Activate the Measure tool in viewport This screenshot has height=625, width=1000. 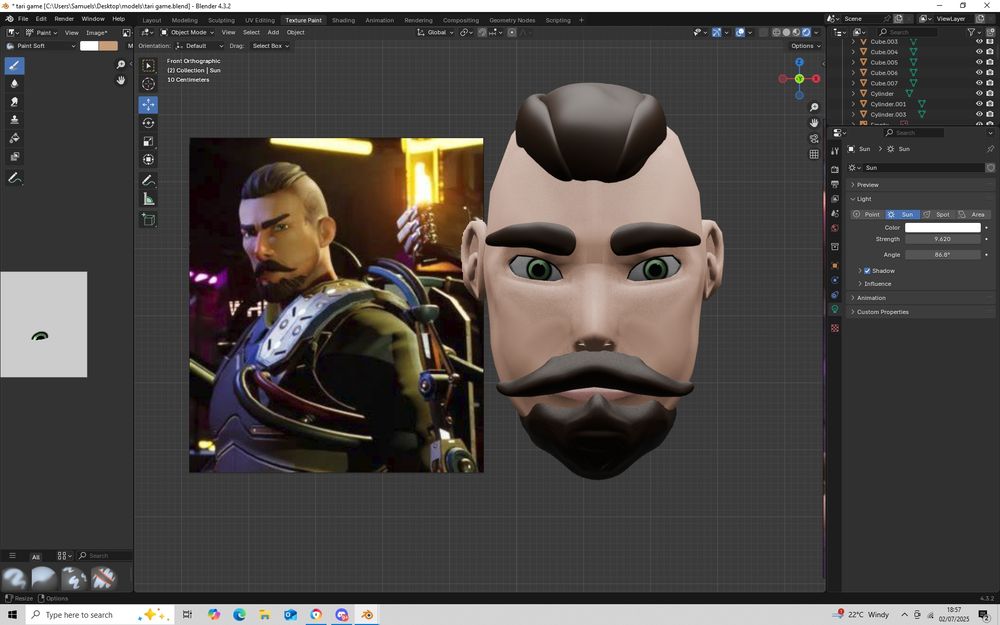click(x=148, y=199)
